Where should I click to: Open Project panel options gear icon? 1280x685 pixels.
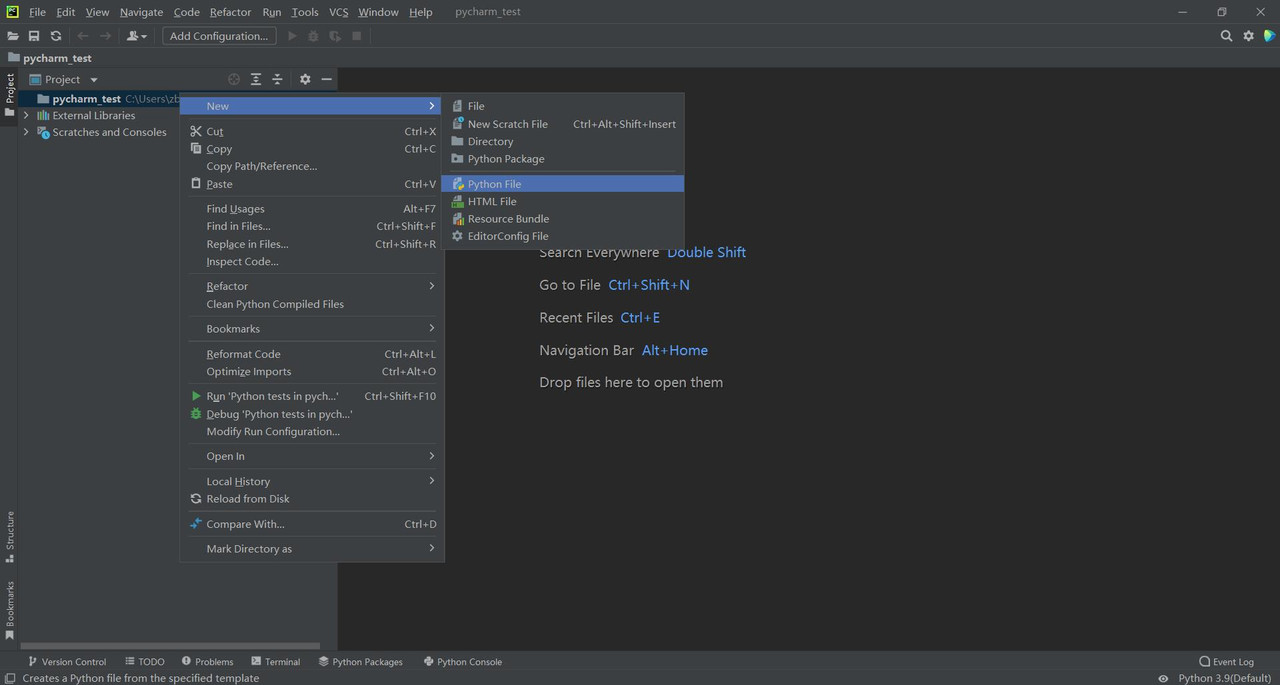click(x=305, y=79)
